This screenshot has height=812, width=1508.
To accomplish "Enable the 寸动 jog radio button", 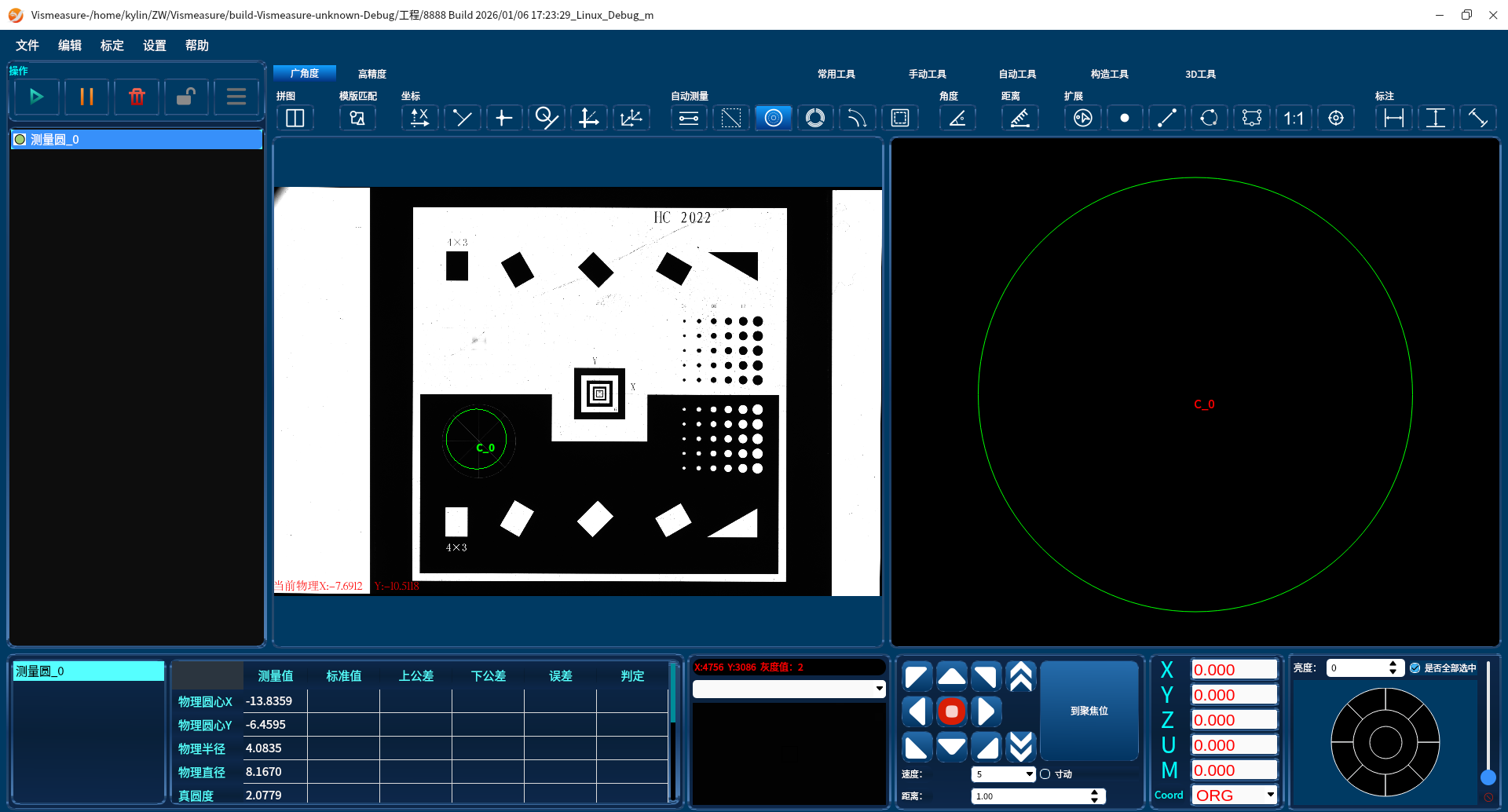I will point(1045,774).
